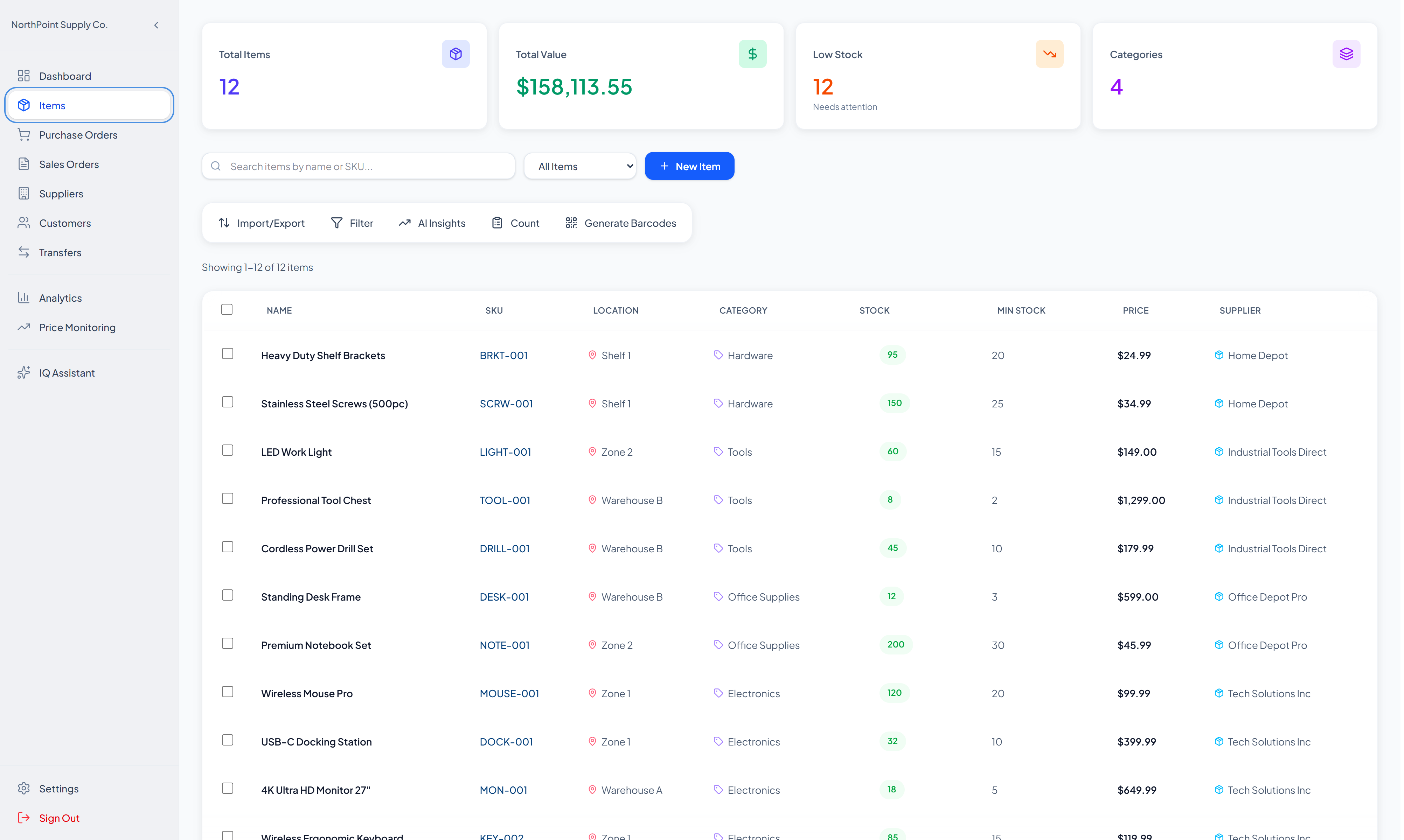The image size is (1404, 840).
Task: Click the Settings gear icon in sidebar
Action: [24, 789]
